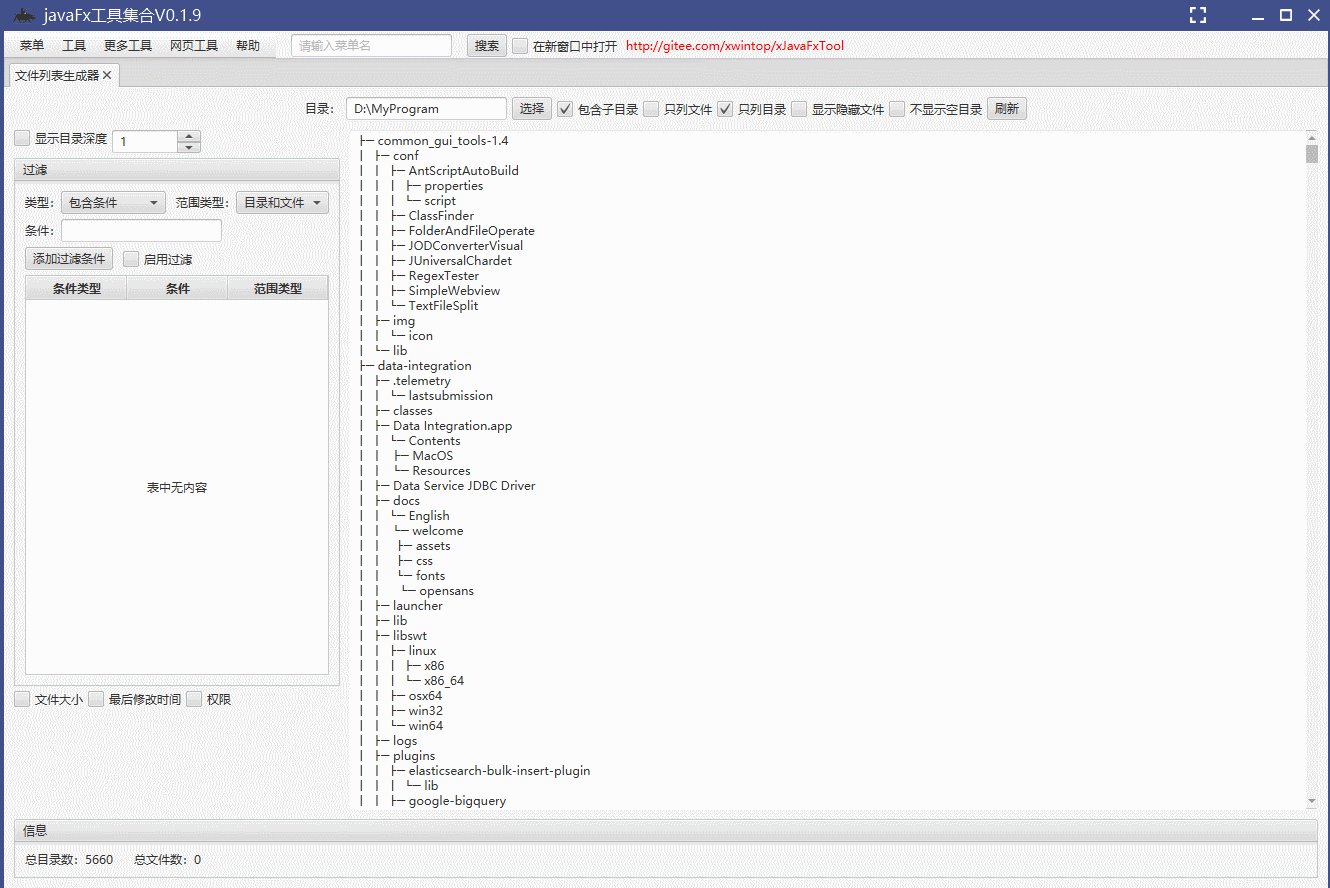Increase directory depth with spinner up arrow
This screenshot has width=1330, height=888.
pos(189,136)
